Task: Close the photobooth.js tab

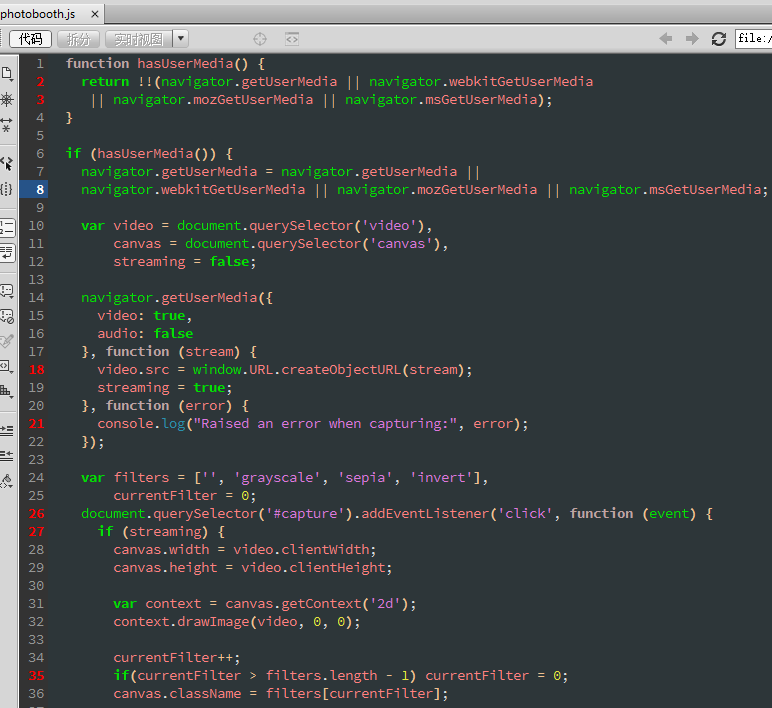Action: [x=96, y=14]
